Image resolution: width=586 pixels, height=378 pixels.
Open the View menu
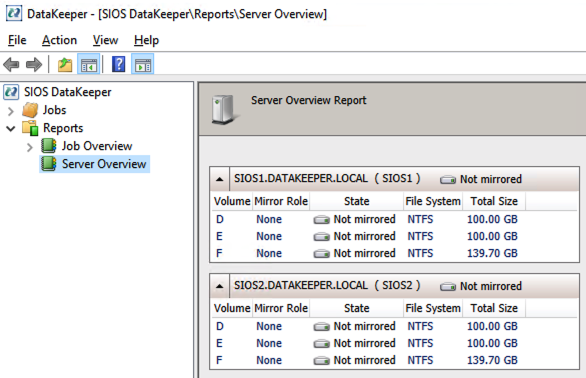click(x=105, y=40)
